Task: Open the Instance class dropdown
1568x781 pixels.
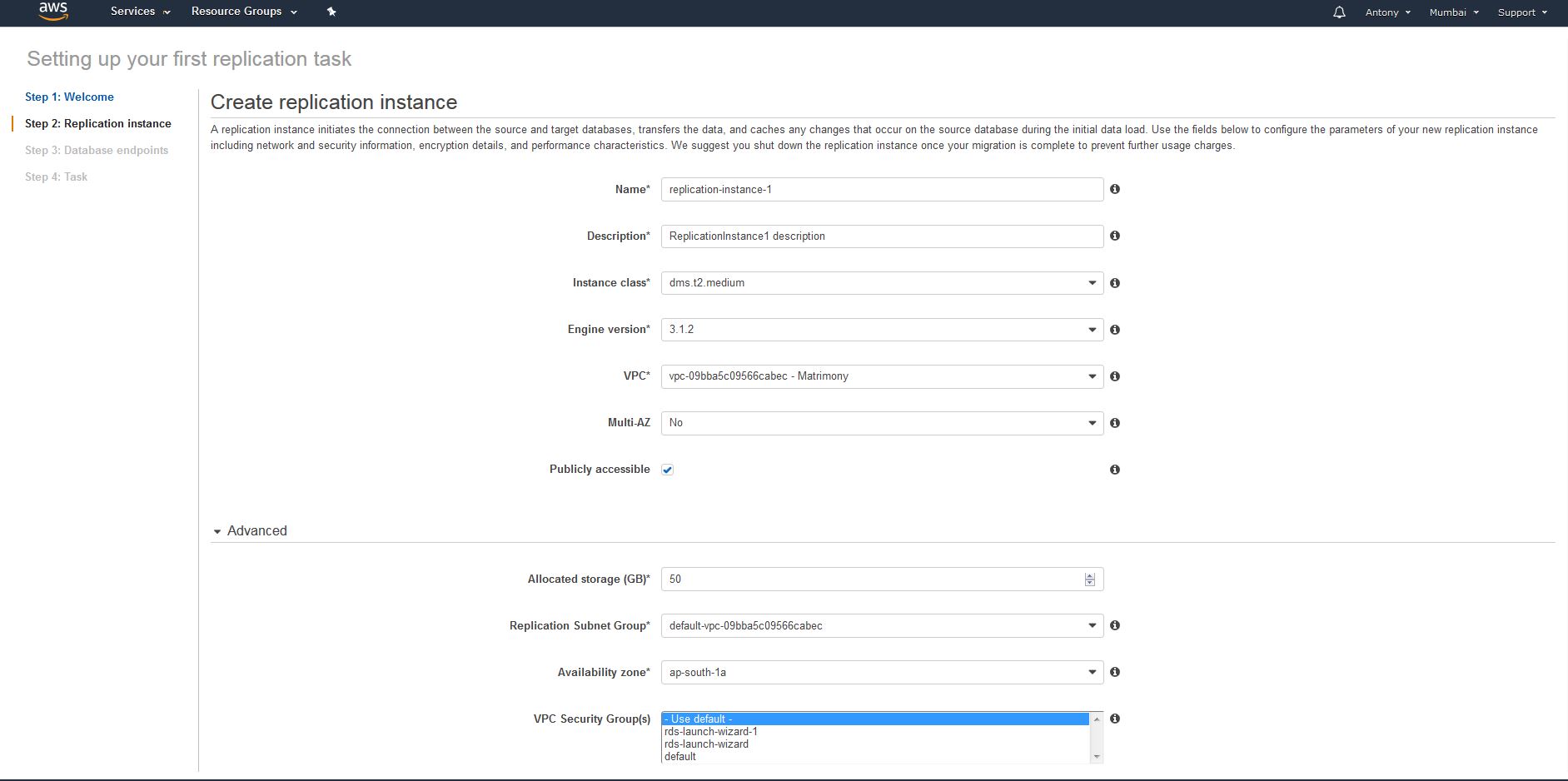Action: [x=881, y=283]
